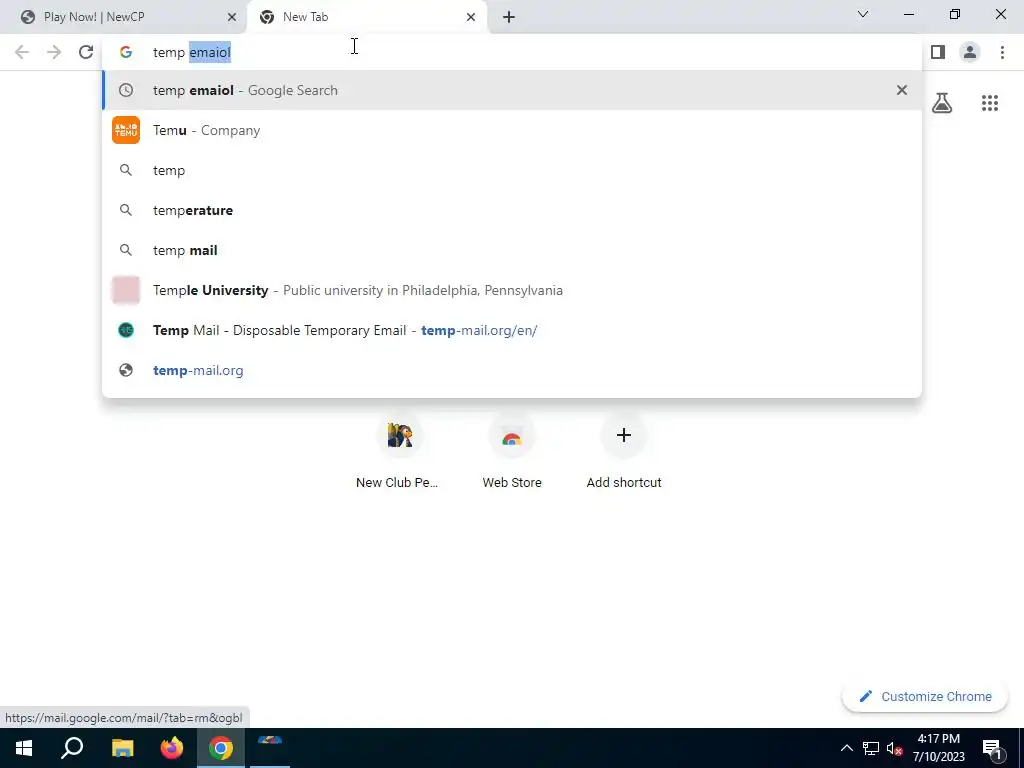1024x768 pixels.
Task: Click the browser forward arrow
Action: [x=54, y=52]
